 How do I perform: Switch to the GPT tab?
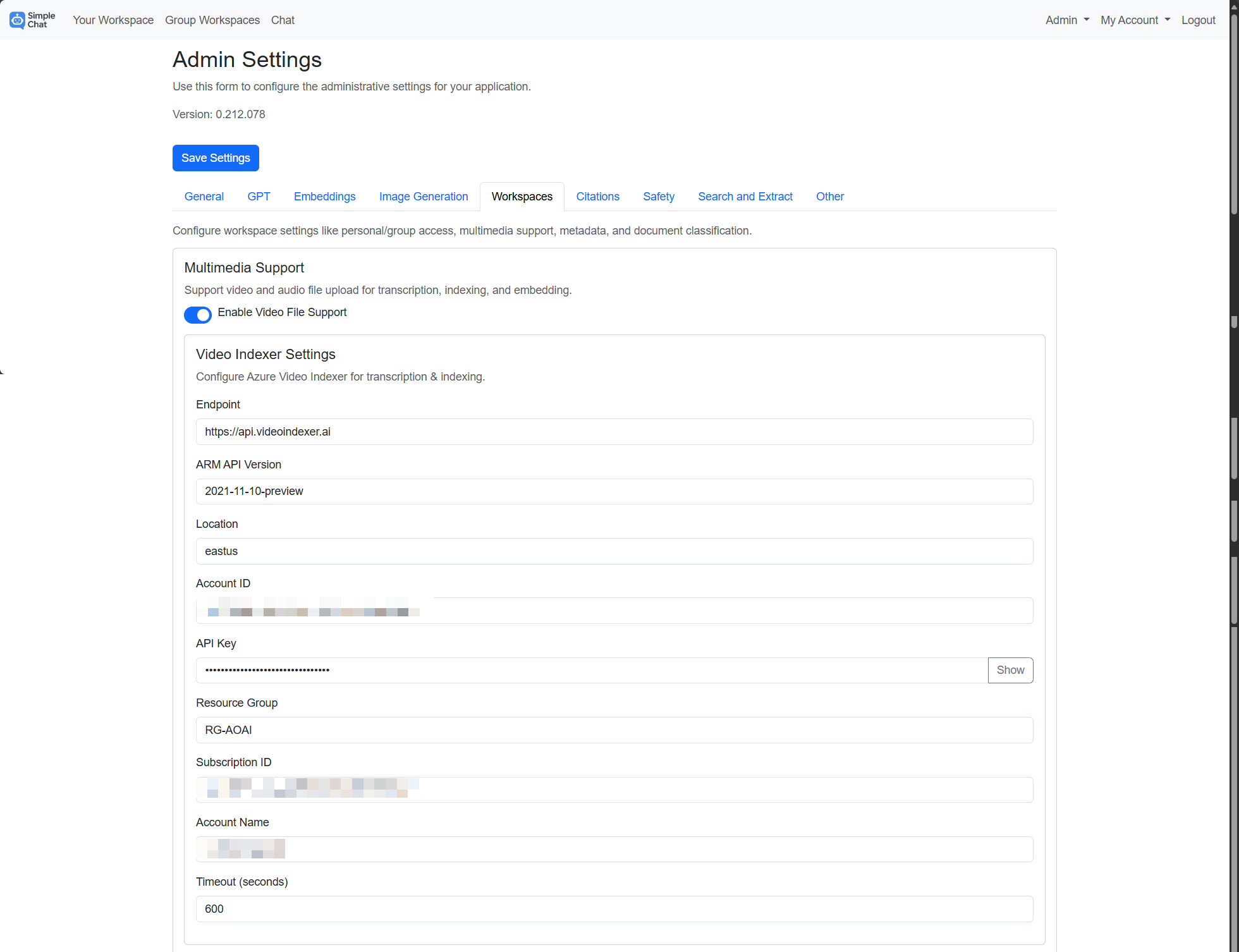pos(259,197)
